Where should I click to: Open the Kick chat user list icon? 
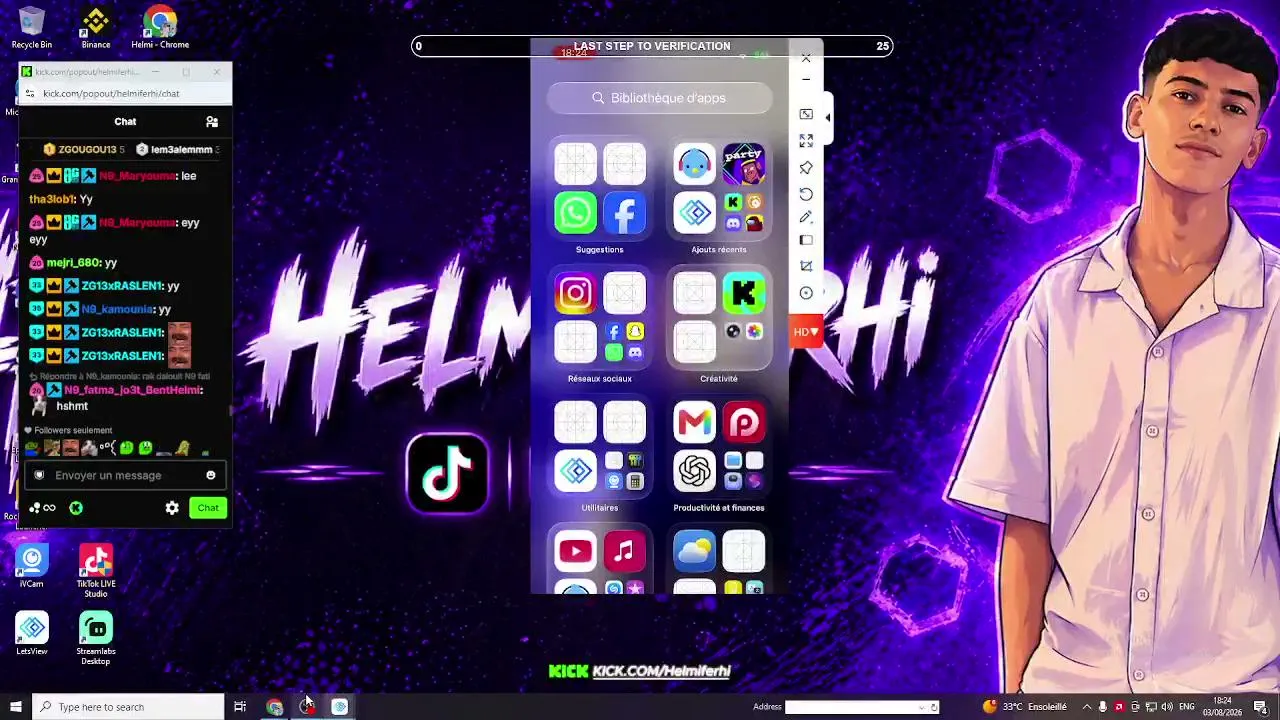(212, 122)
